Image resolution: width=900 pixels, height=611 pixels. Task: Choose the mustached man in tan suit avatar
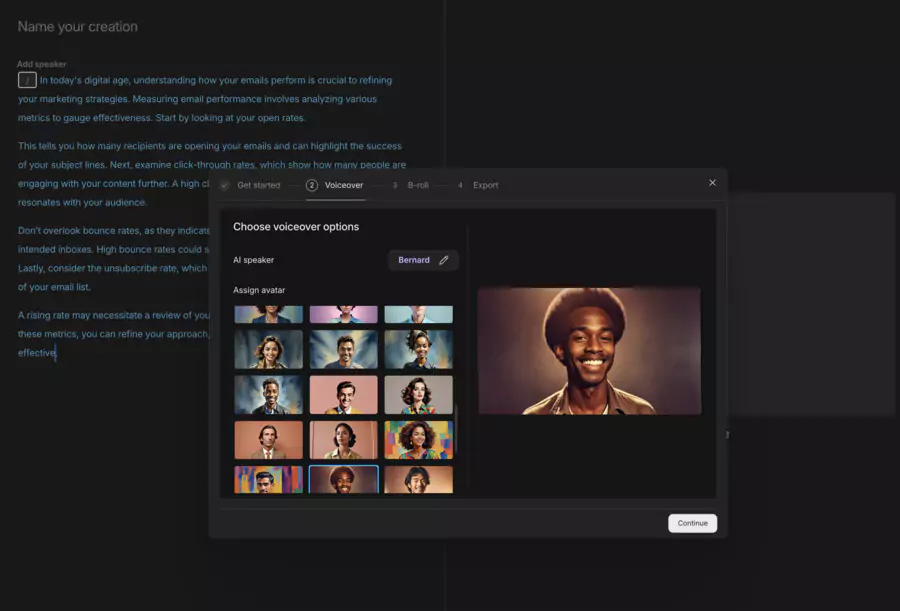pyautogui.click(x=268, y=439)
